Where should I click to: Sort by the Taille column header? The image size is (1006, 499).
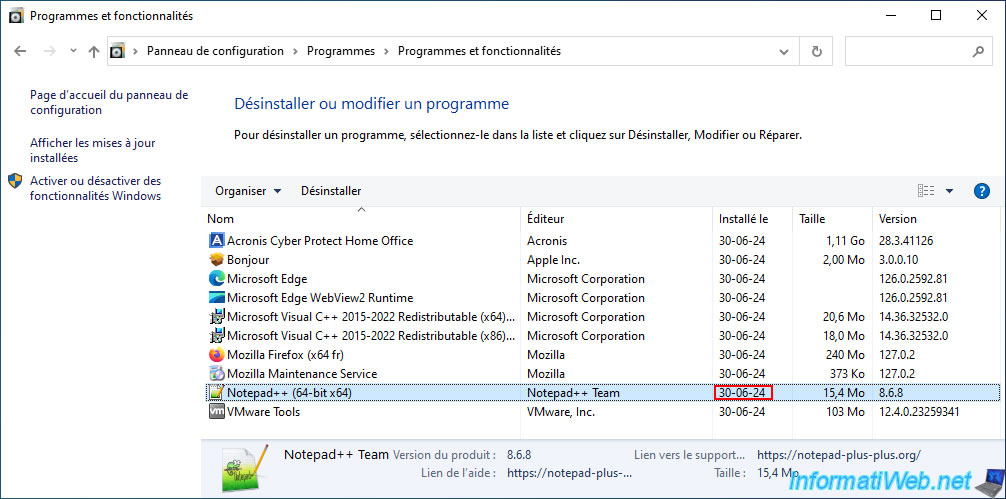pos(832,219)
